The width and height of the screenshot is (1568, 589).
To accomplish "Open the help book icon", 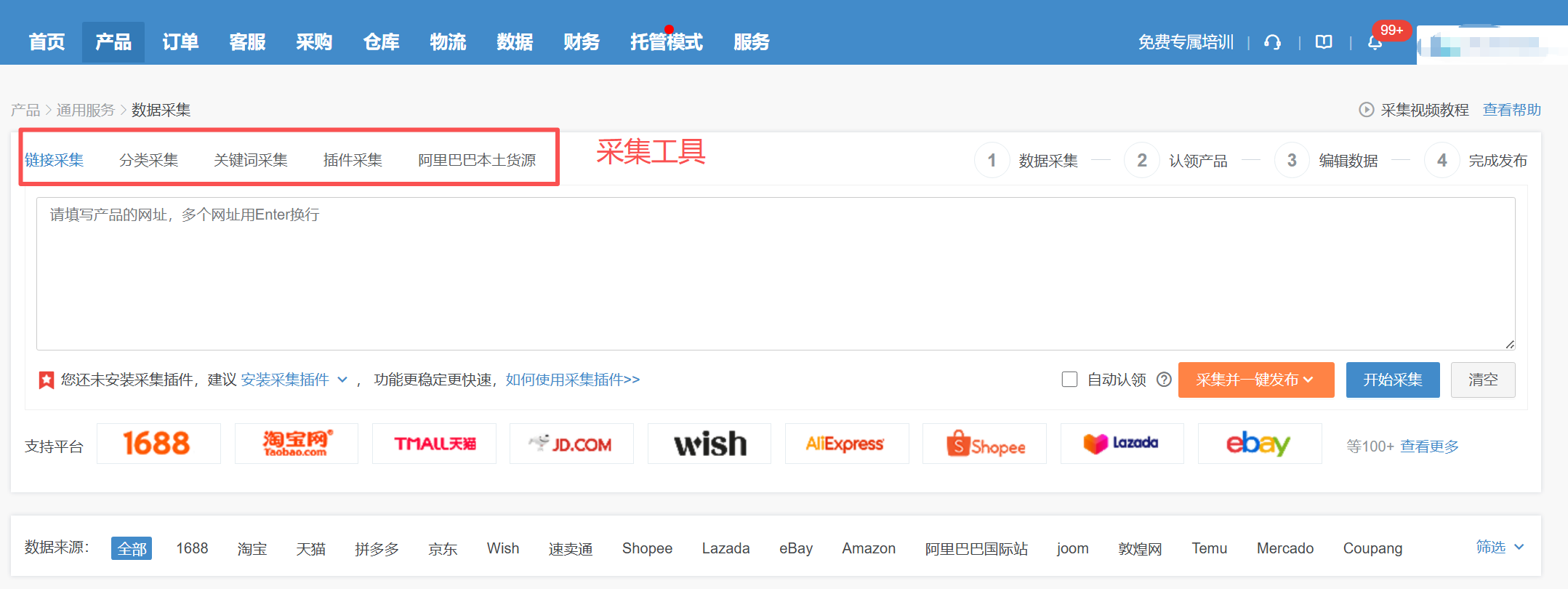I will [1324, 42].
